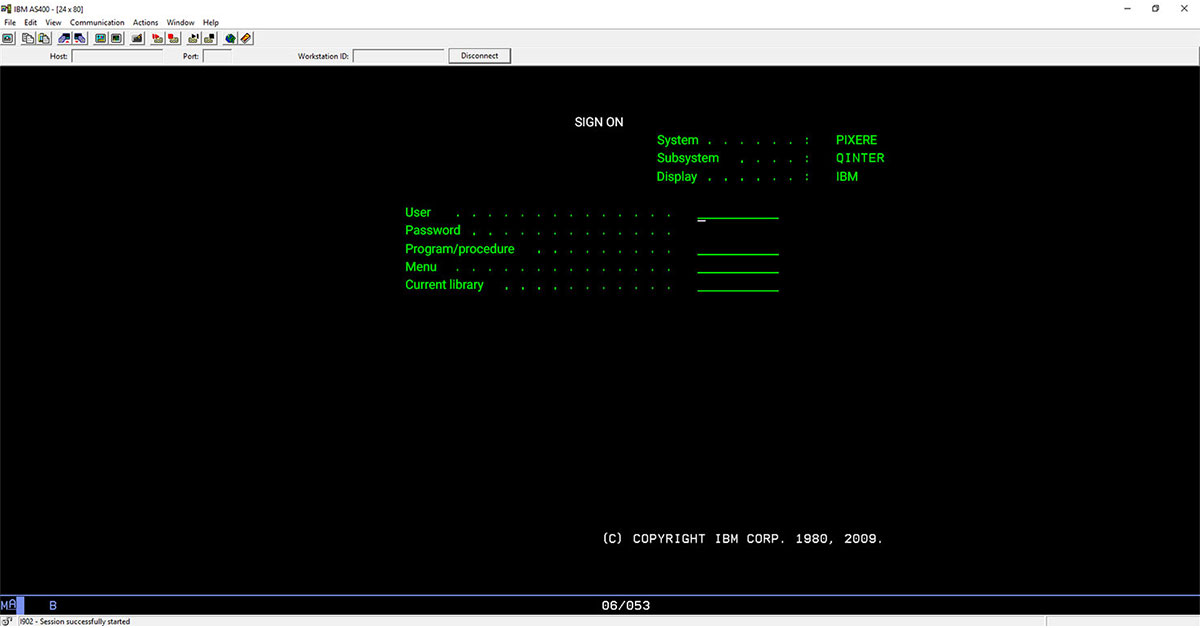Click the globe Support toolbar icon
This screenshot has width=1200, height=628.
pos(230,38)
